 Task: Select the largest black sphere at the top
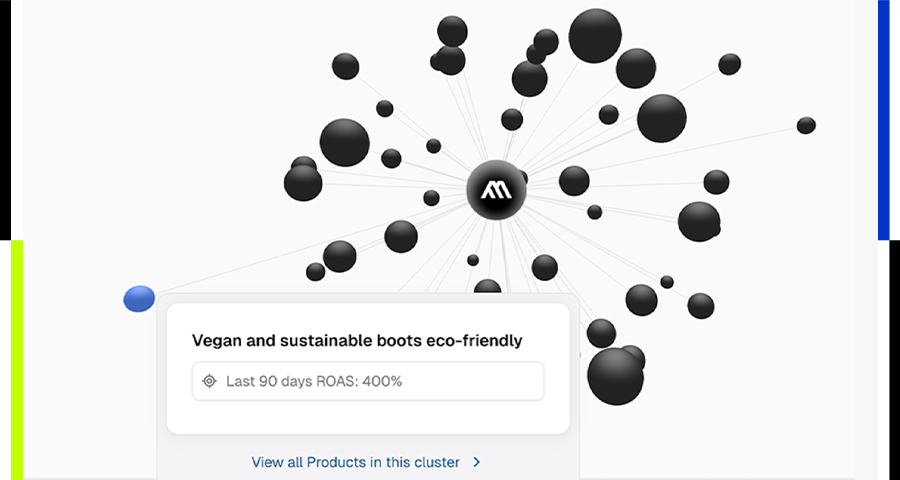[x=595, y=34]
